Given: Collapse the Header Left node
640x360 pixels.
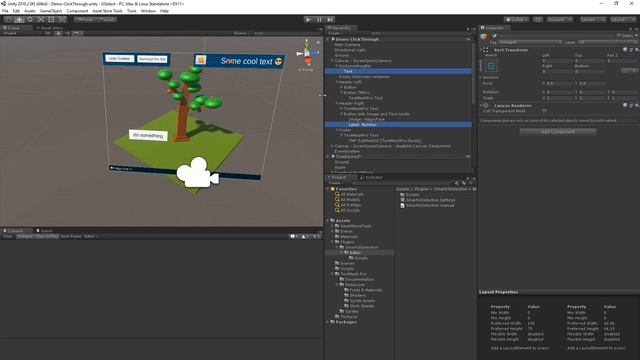Looking at the screenshot, I should click(337, 82).
